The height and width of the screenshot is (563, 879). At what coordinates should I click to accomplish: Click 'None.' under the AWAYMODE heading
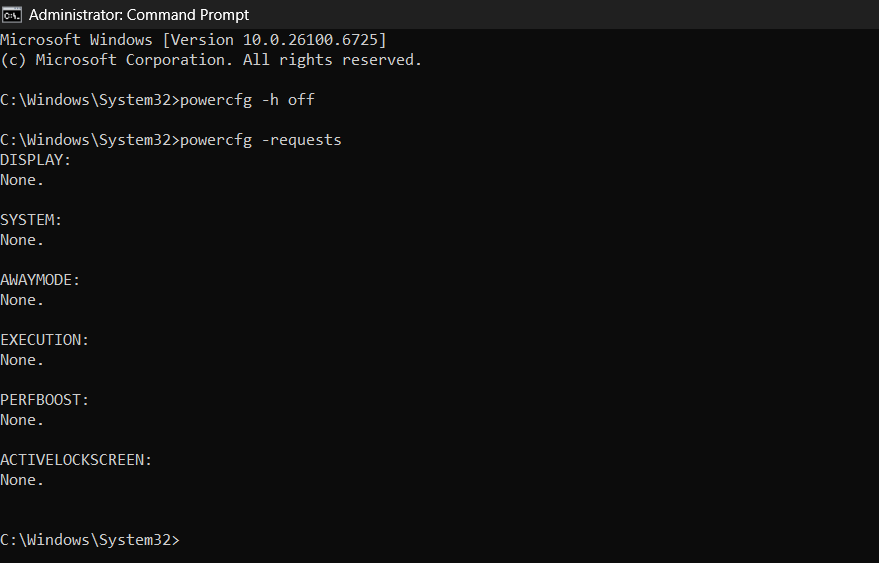point(22,300)
